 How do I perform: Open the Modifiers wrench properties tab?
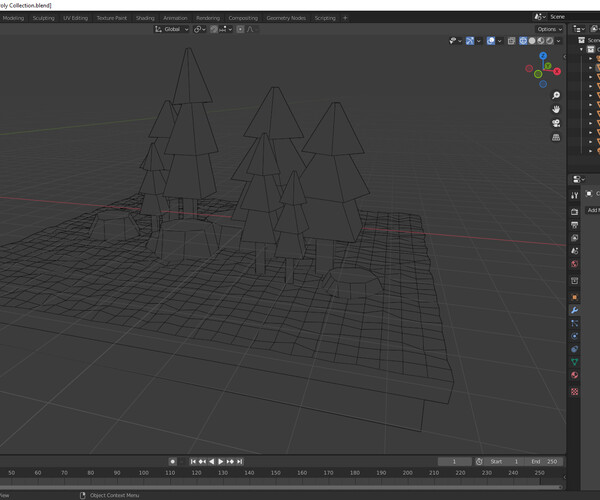tap(575, 311)
